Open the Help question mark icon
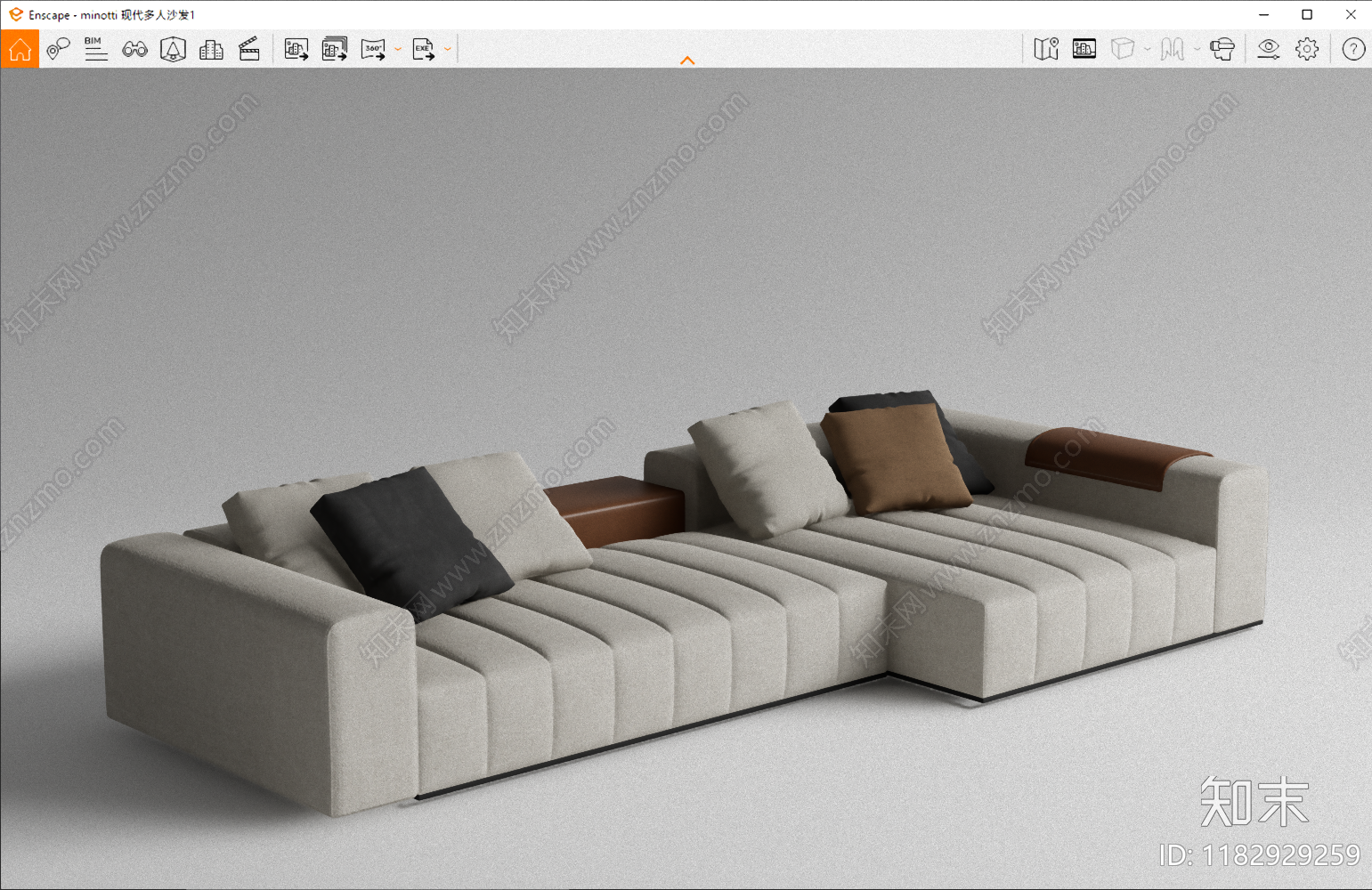The height and width of the screenshot is (890, 1372). point(1353,49)
